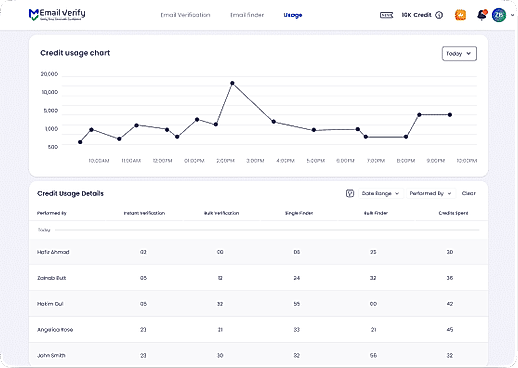Click the 20,000 y-axis label

[x=49, y=74]
